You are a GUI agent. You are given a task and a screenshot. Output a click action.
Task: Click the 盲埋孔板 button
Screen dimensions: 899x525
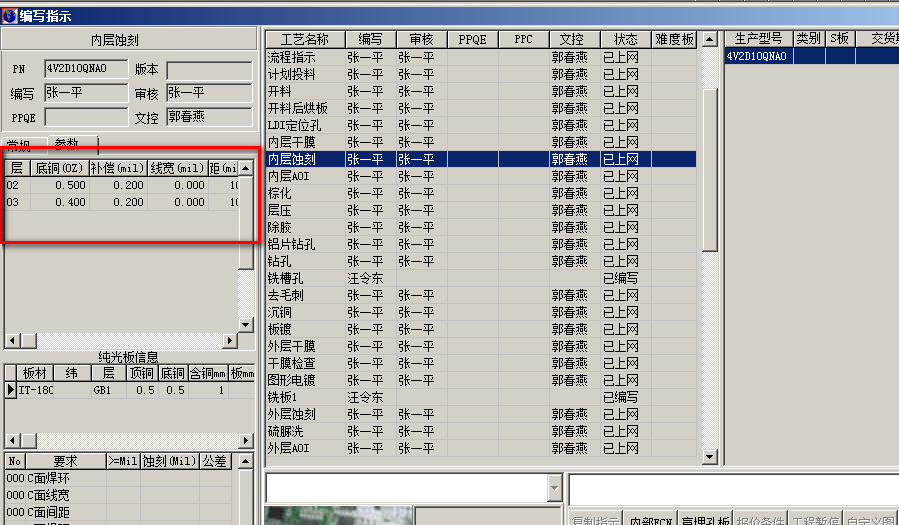point(705,520)
